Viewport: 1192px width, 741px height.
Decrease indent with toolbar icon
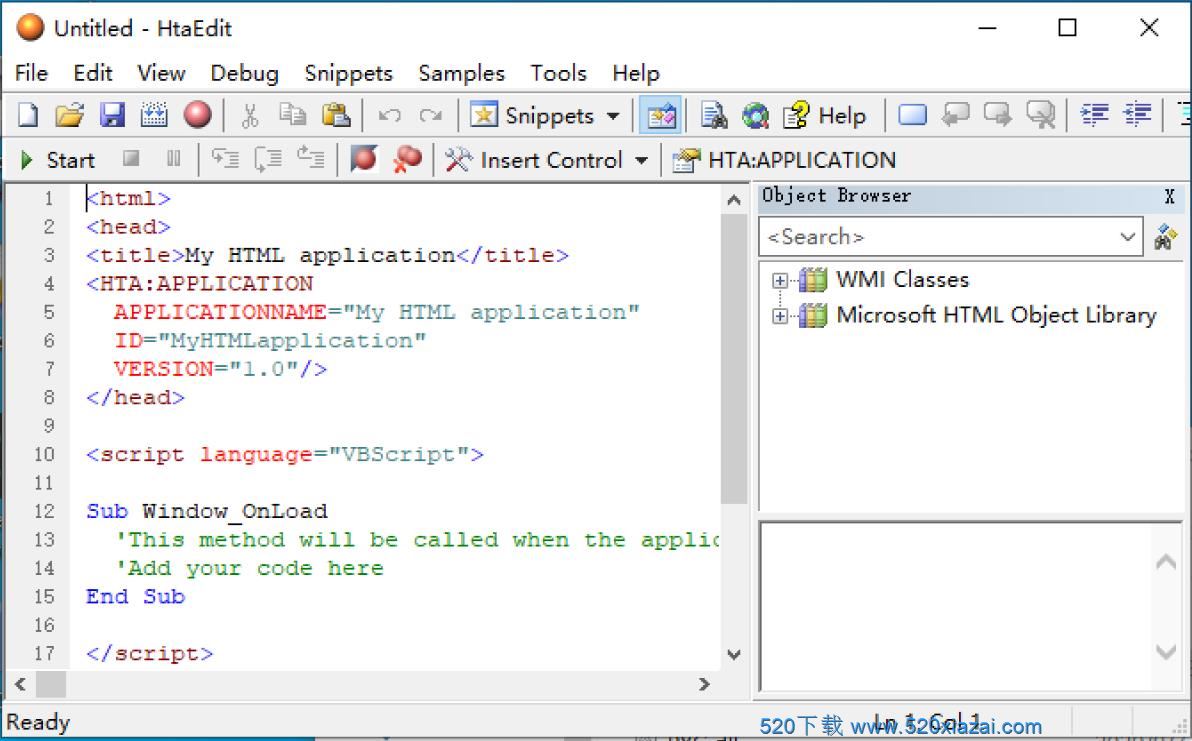click(x=1095, y=116)
